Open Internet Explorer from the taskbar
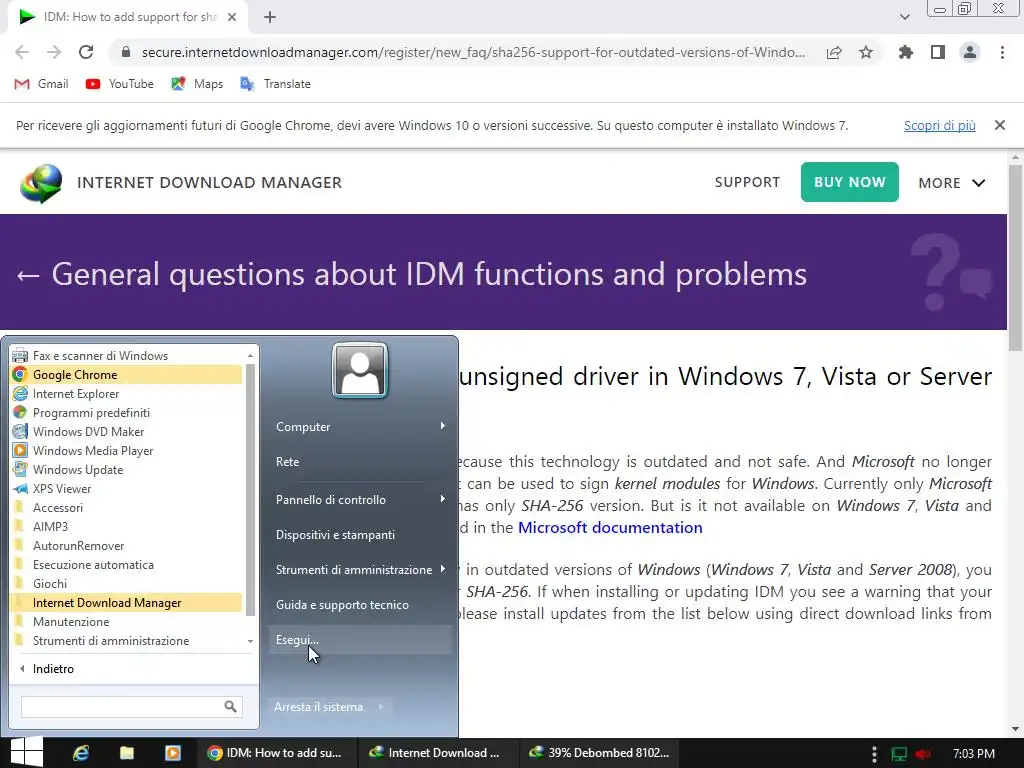 pos(81,753)
